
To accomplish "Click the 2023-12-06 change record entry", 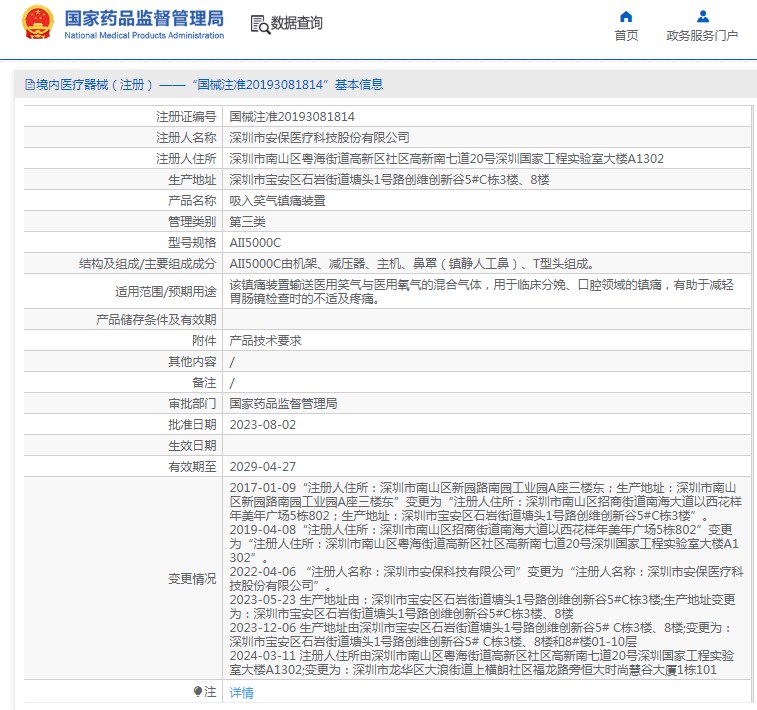I will (481, 634).
